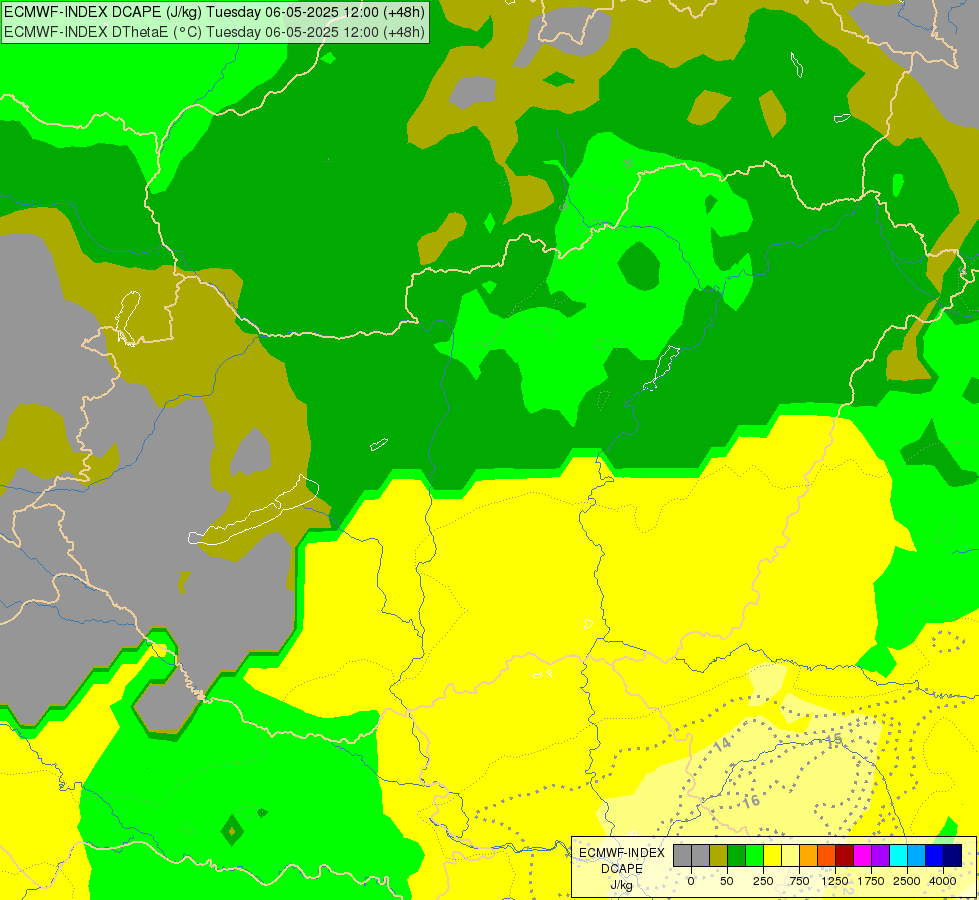The width and height of the screenshot is (979, 900).
Task: Select the red-orange legend swatch
Action: click(827, 856)
